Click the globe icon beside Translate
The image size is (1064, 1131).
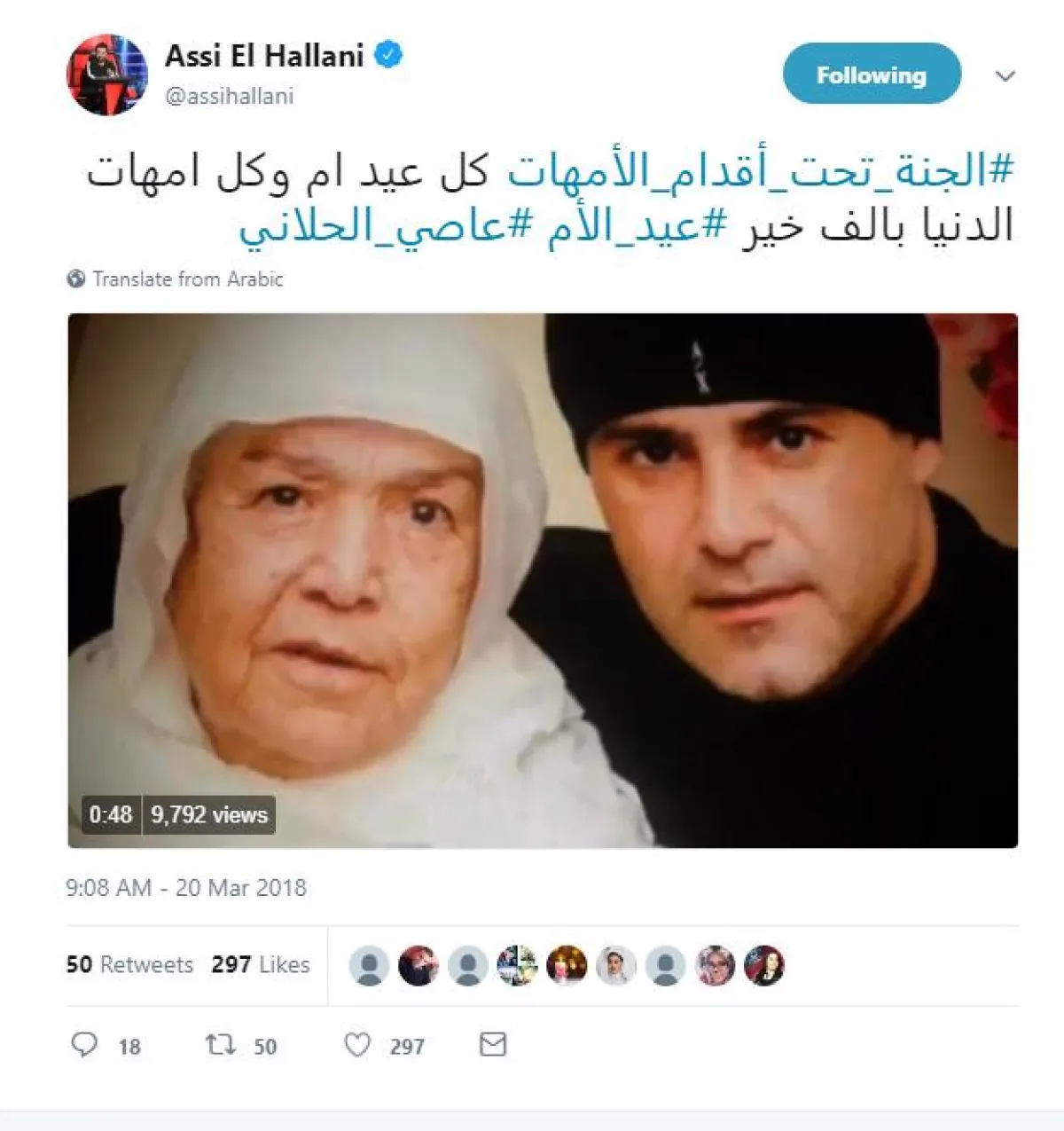point(76,279)
